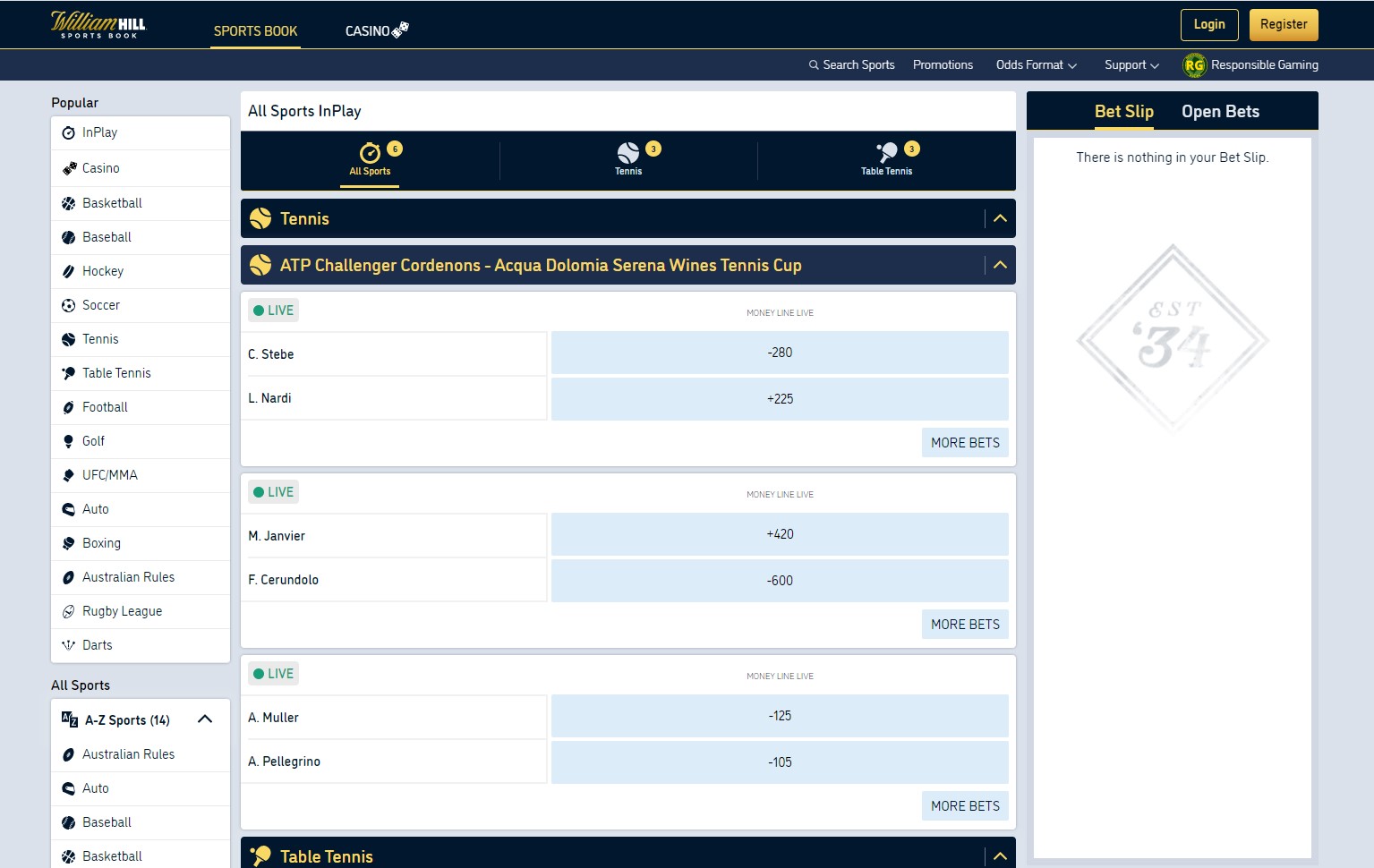
Task: Click the Tennis ball icon in sidebar
Action: (x=68, y=339)
